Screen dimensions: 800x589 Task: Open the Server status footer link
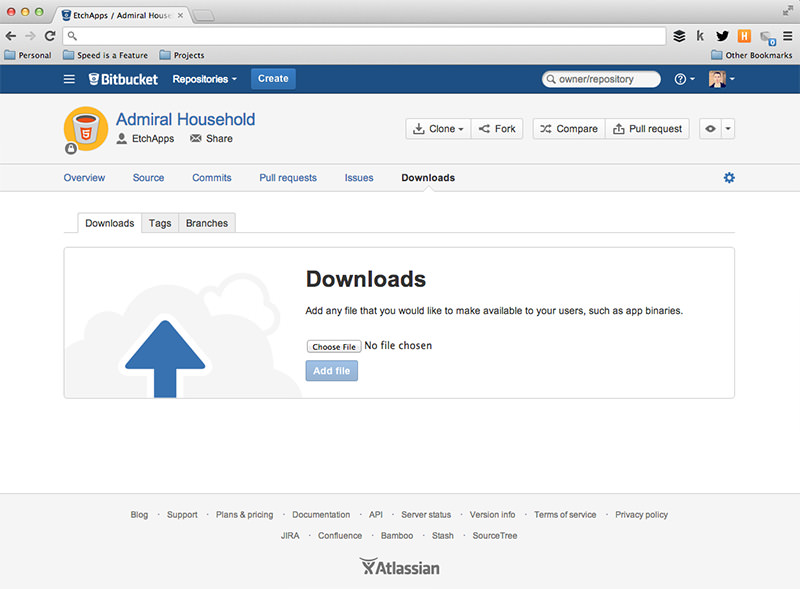(x=426, y=514)
